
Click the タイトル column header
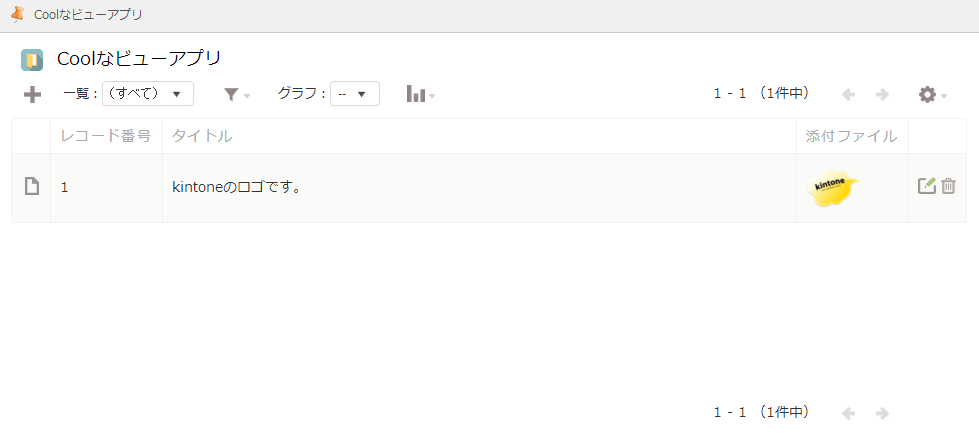202,136
